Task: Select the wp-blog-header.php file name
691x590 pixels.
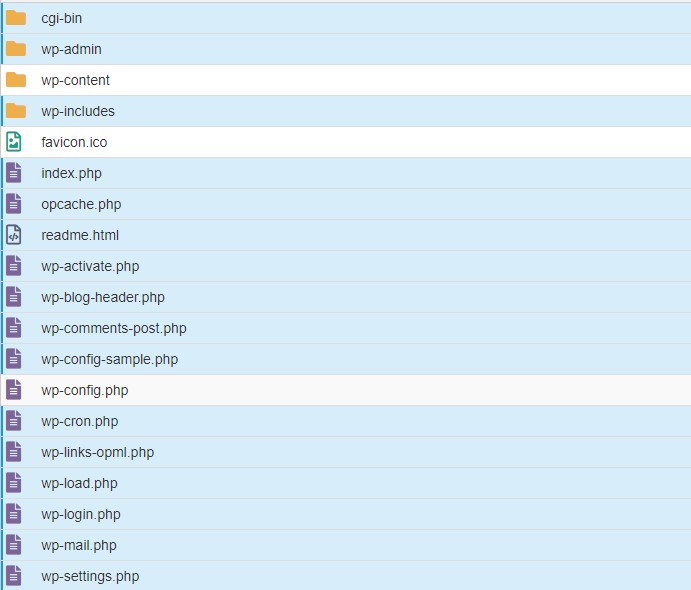Action: (x=103, y=297)
